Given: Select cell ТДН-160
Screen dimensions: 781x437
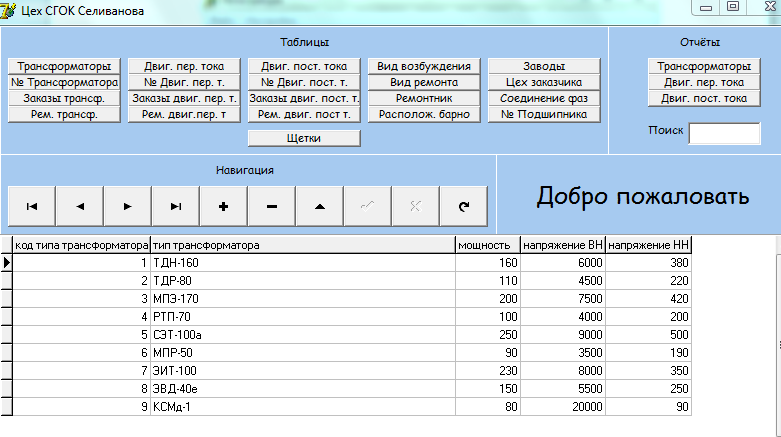Looking at the screenshot, I should 303,263.
